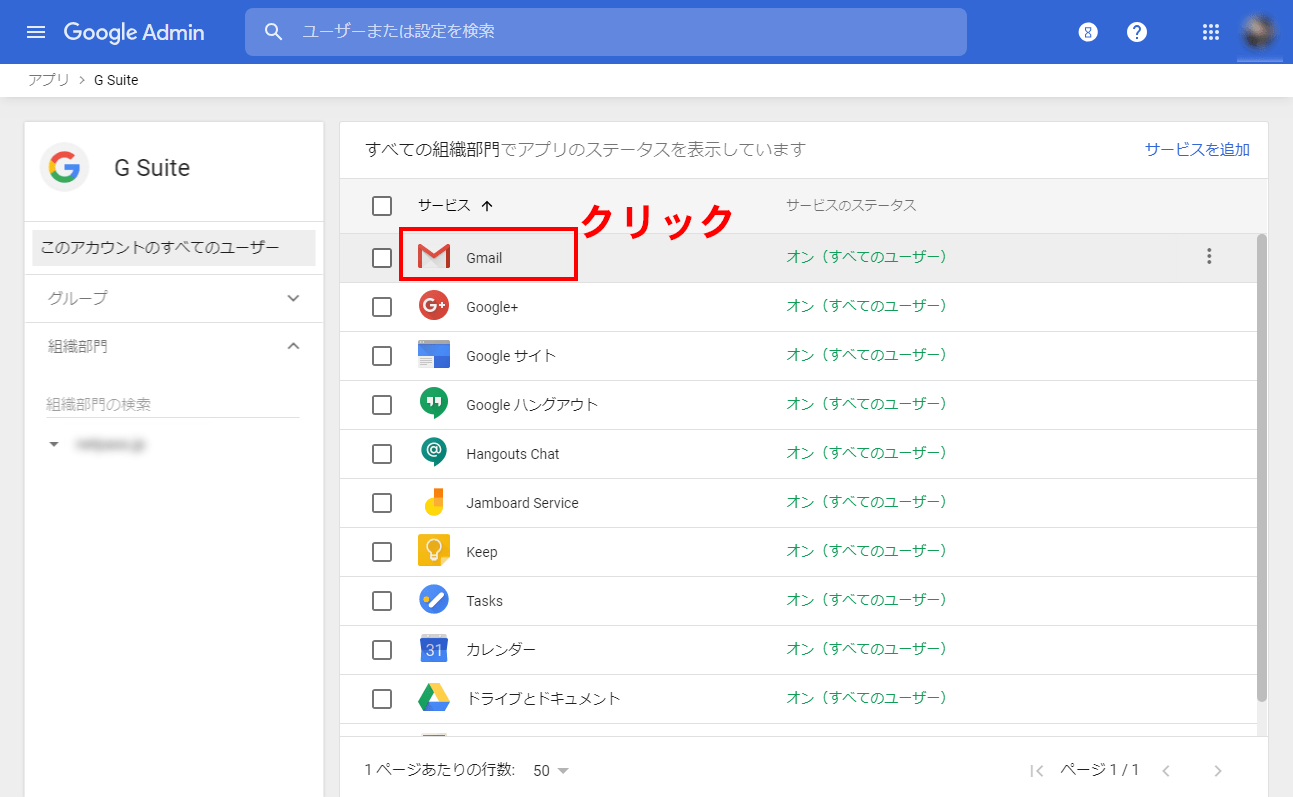The image size is (1293, 797).
Task: Click the Google Sites icon
Action: click(434, 355)
